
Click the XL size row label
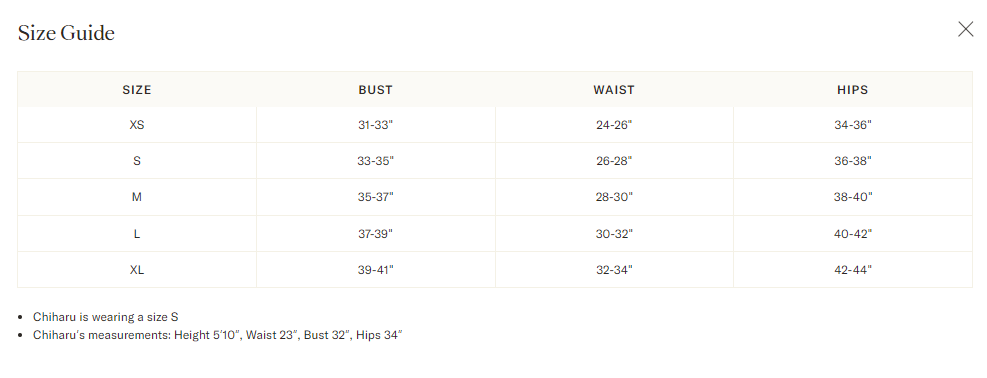pyautogui.click(x=137, y=270)
